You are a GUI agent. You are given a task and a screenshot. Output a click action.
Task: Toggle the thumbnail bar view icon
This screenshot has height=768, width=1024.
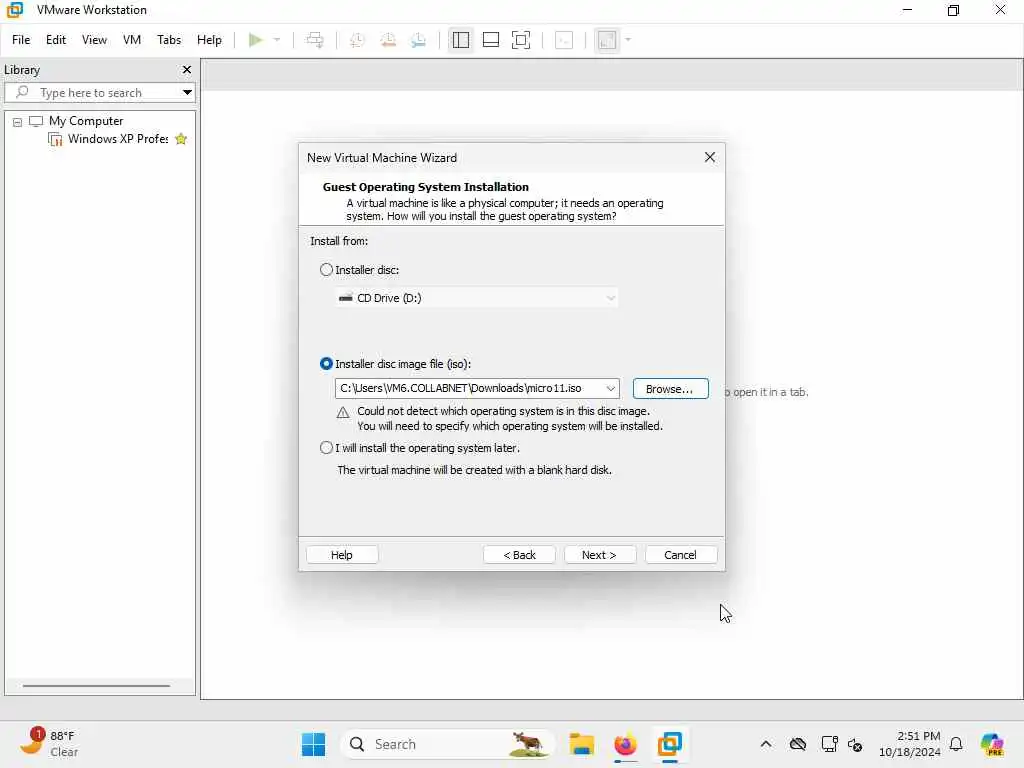490,40
